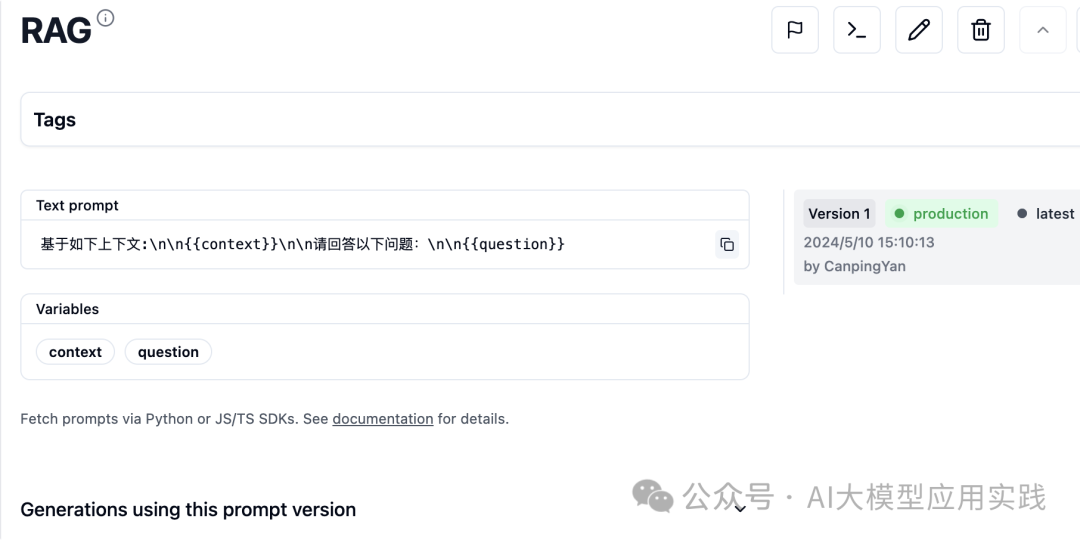
Task: Click the info icon next to RAG
Action: point(105,18)
